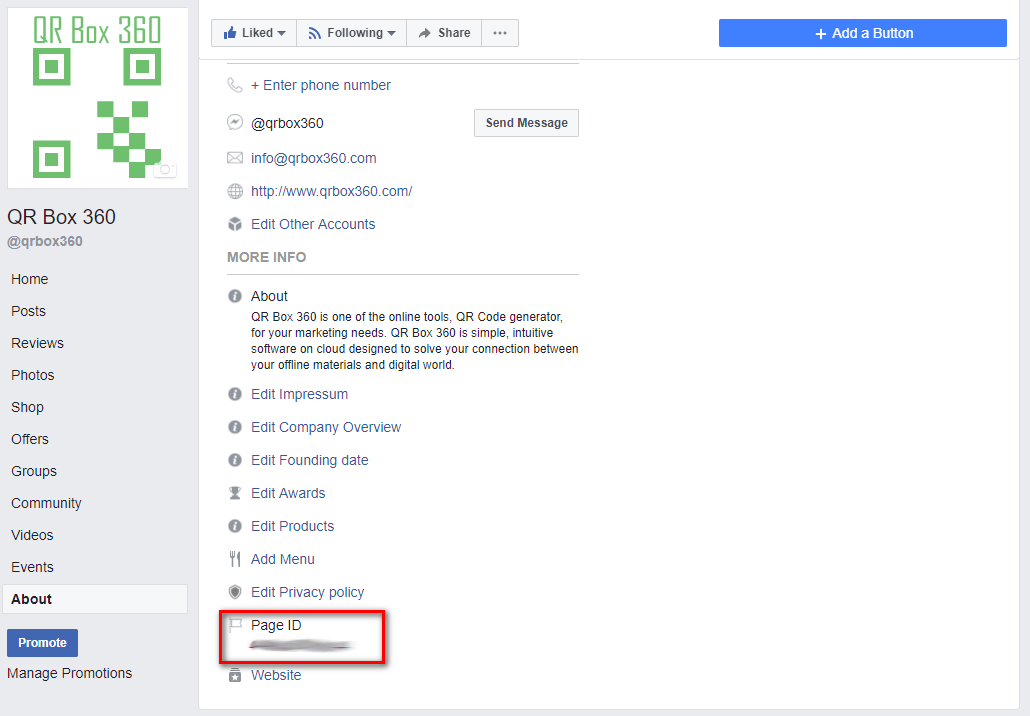
Task: Click the fork and knife icon beside Add Menu
Action: pos(235,559)
